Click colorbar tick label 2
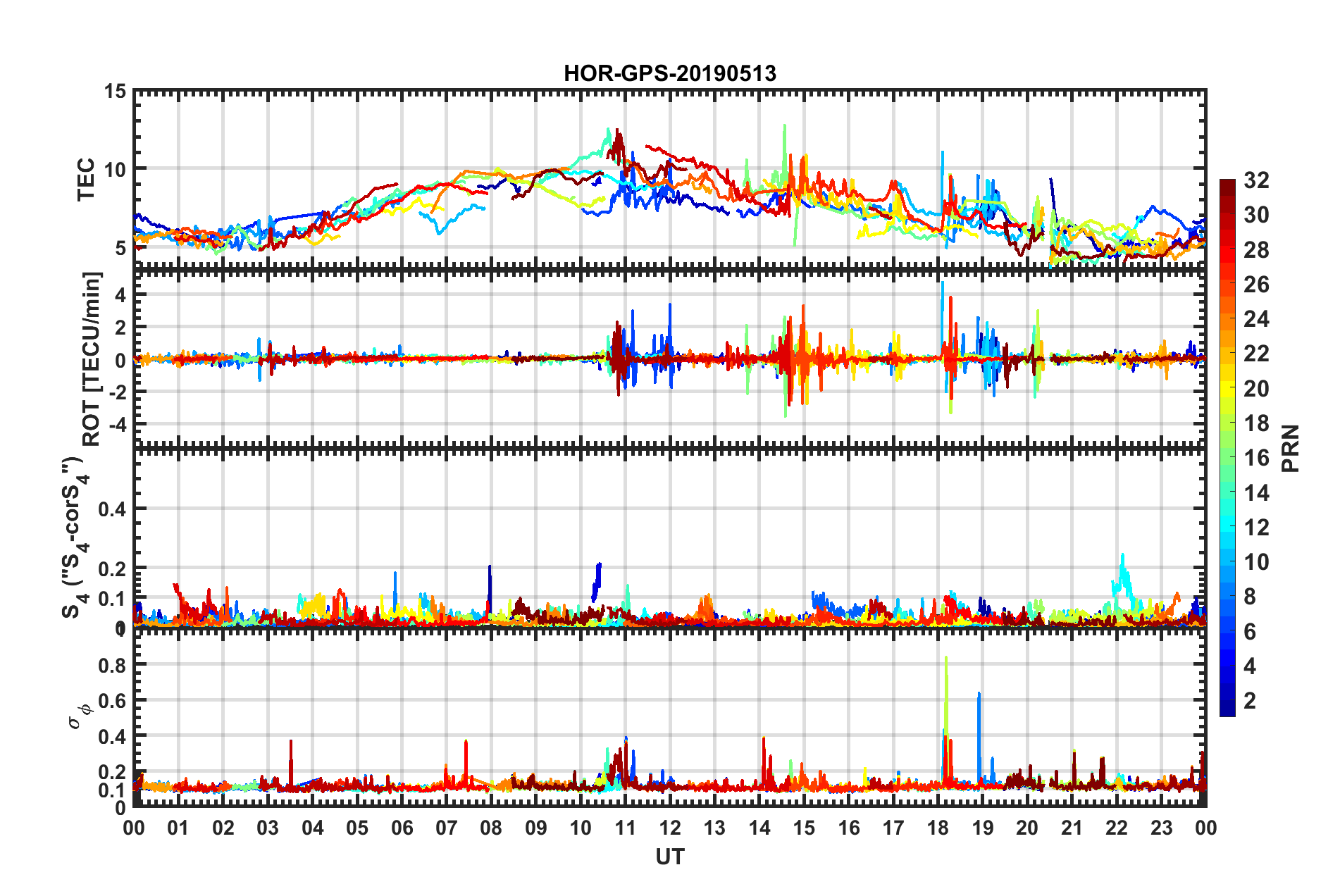This screenshot has width=1340, height=896. 1250,700
